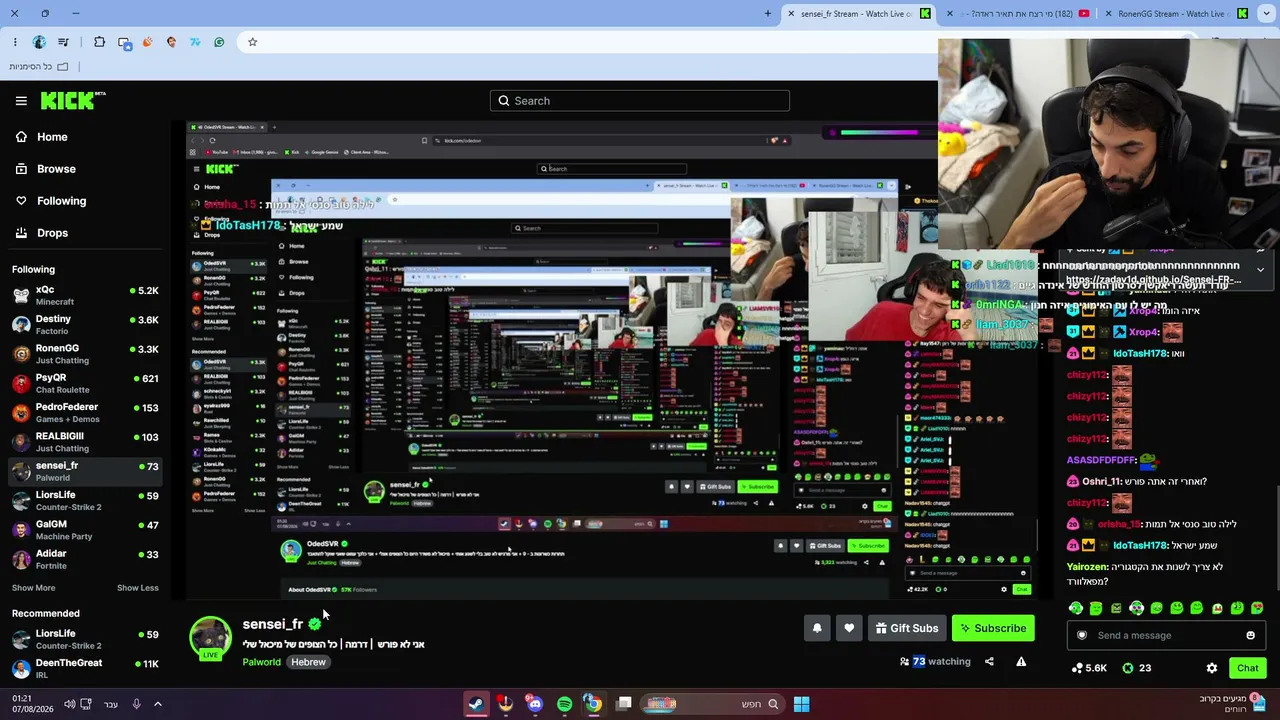
Task: Click the ASASDFDFDFF username in chat
Action: [1101, 460]
